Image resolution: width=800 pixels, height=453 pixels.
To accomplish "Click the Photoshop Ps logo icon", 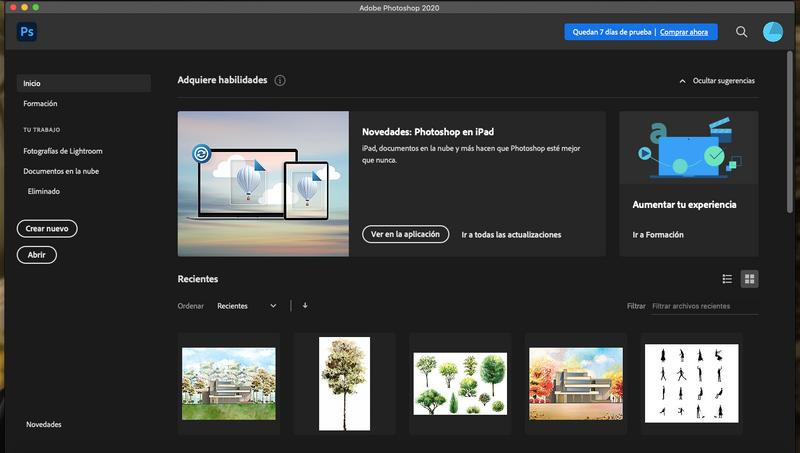I will coord(27,32).
